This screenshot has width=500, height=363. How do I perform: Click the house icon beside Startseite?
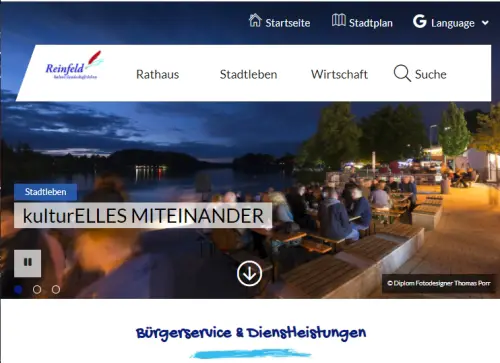255,20
